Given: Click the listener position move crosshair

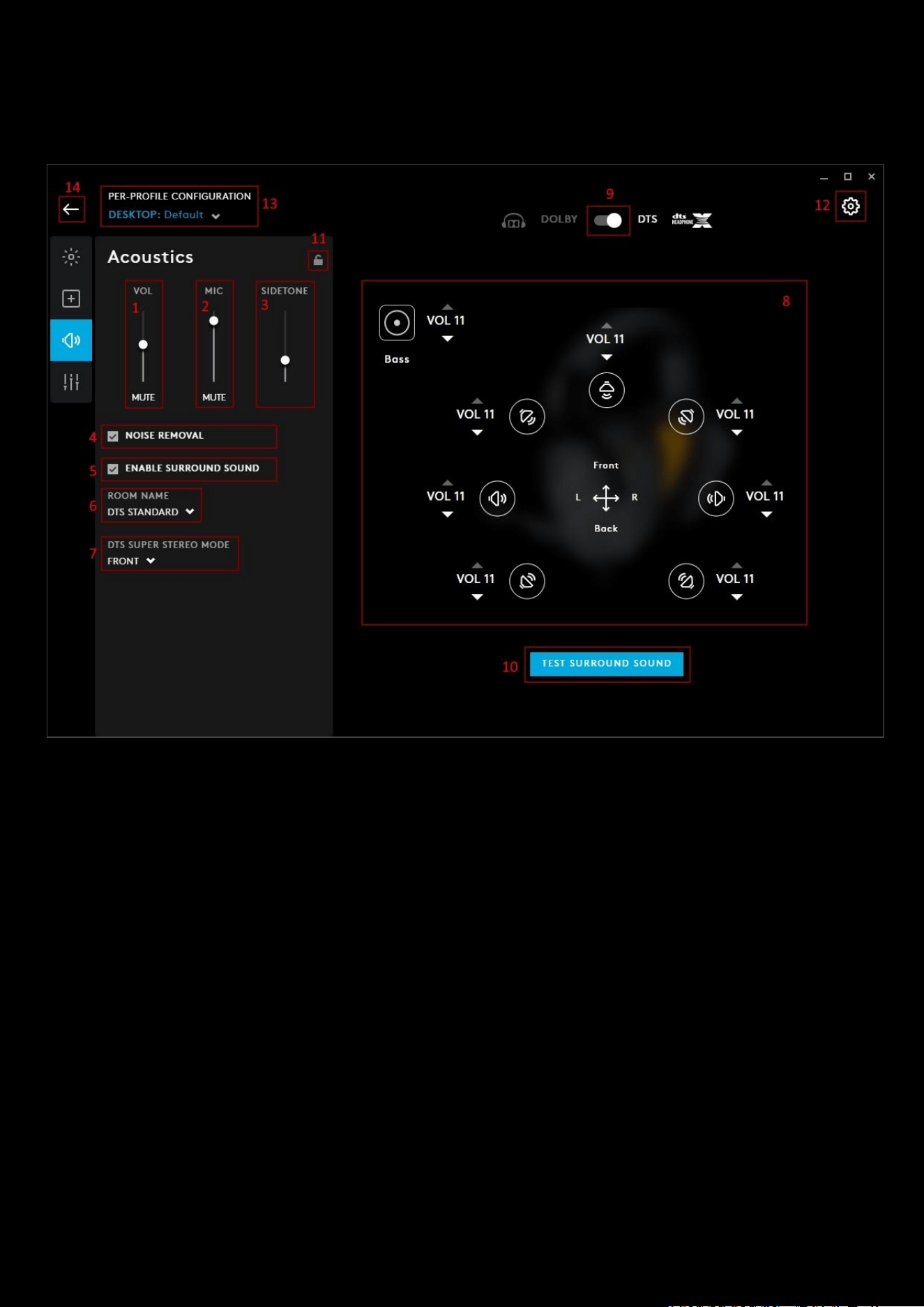Looking at the screenshot, I should 606,498.
